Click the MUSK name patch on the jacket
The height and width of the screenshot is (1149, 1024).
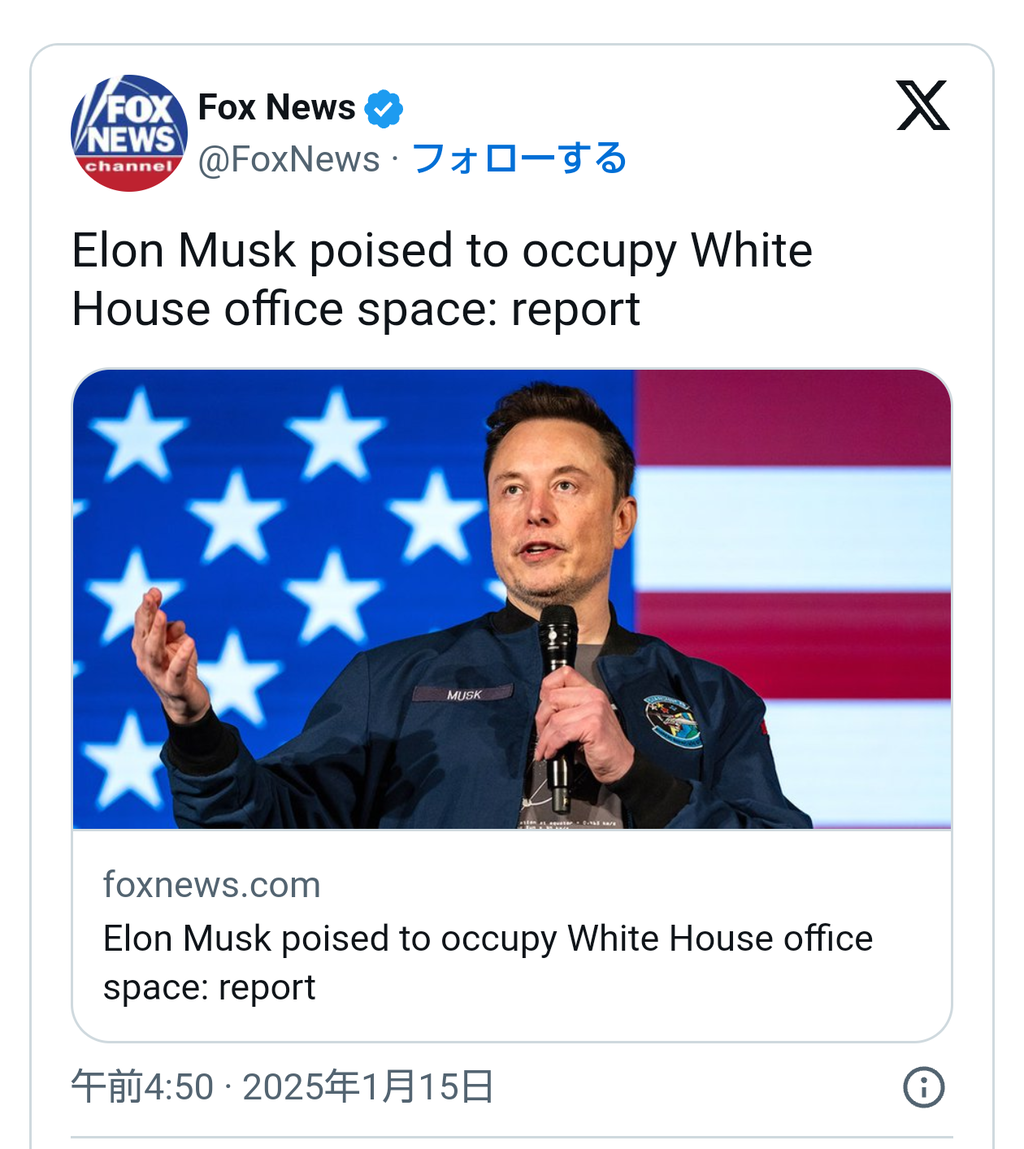tap(463, 693)
